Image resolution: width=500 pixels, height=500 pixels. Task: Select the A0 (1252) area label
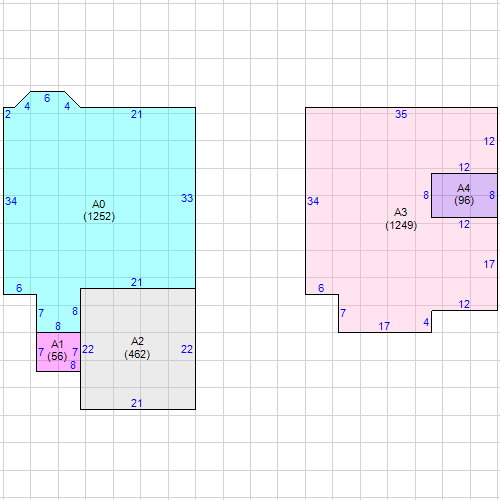99,210
